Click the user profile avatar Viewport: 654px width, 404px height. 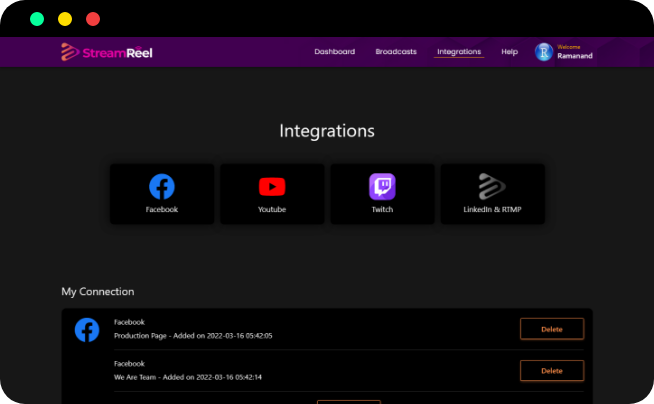pyautogui.click(x=544, y=52)
